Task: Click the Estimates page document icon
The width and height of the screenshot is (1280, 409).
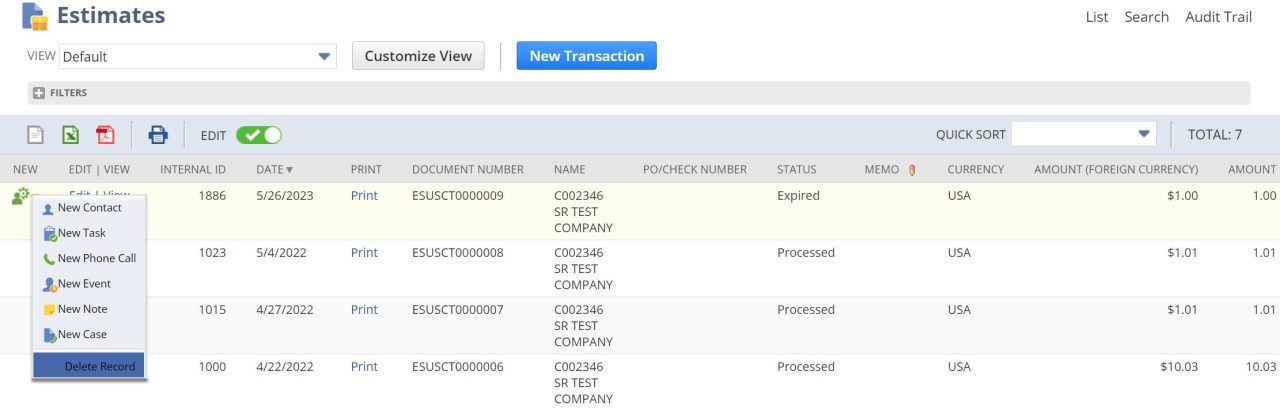Action: (35, 17)
